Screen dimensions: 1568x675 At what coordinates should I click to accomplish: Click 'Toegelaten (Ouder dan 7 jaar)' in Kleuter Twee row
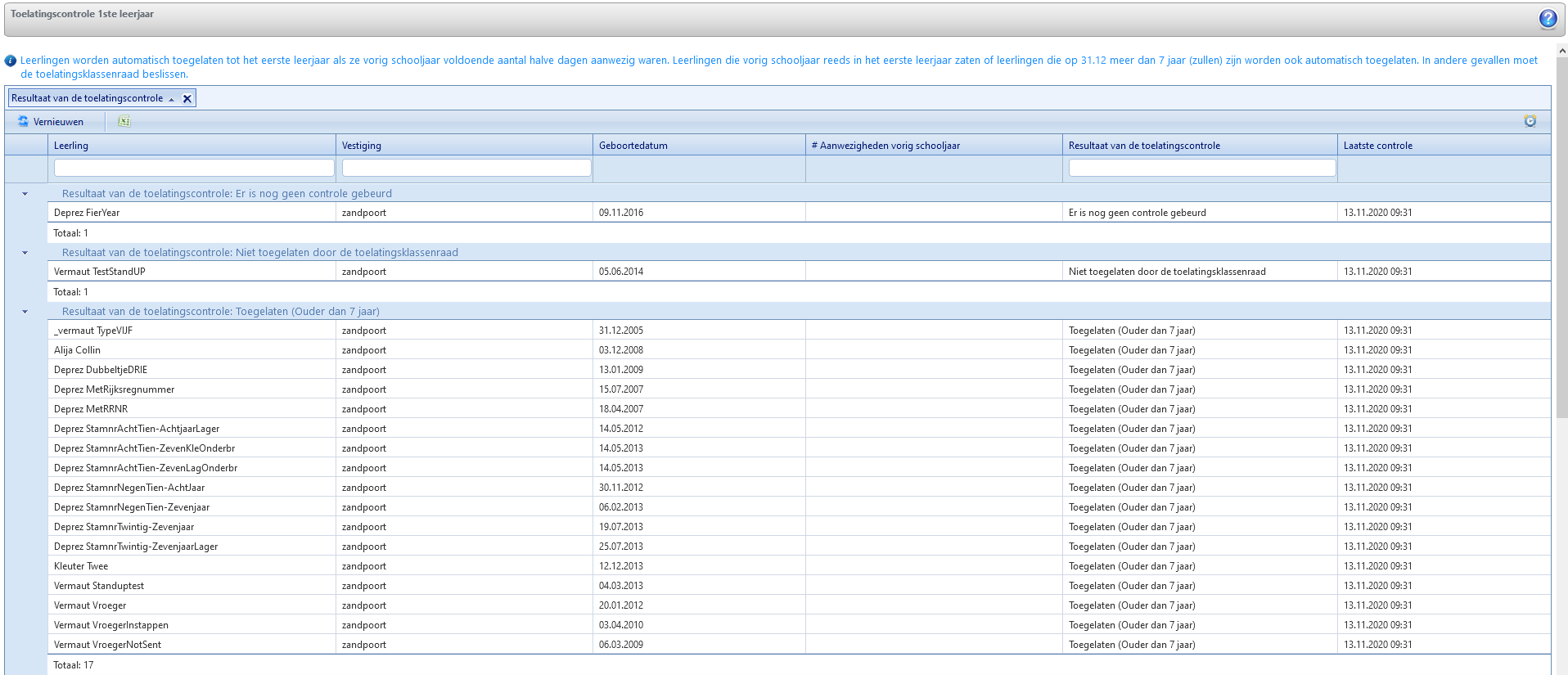pyautogui.click(x=1132, y=566)
